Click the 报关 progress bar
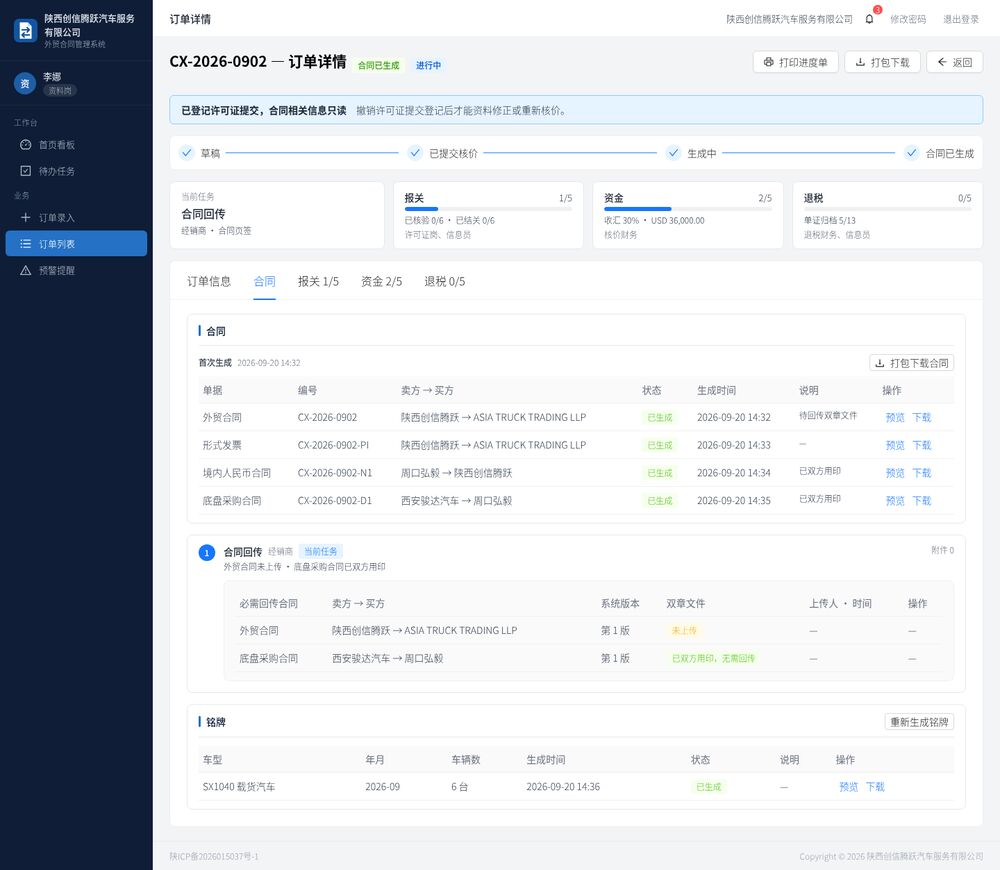1000x870 pixels. [x=488, y=209]
